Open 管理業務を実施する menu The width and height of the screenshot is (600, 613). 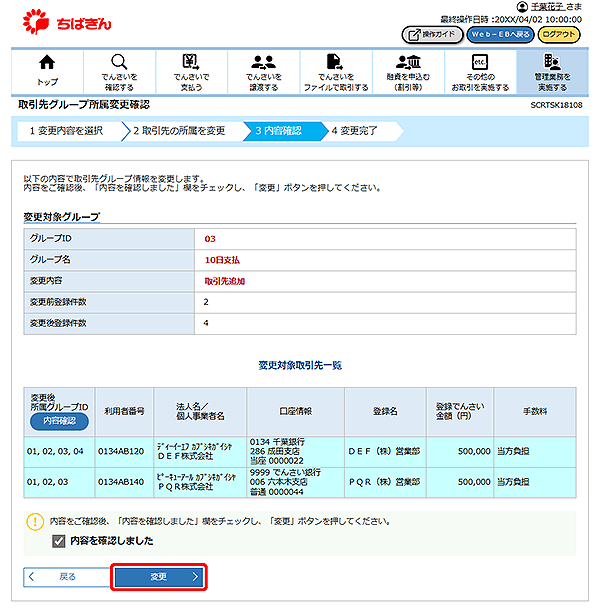(x=552, y=69)
